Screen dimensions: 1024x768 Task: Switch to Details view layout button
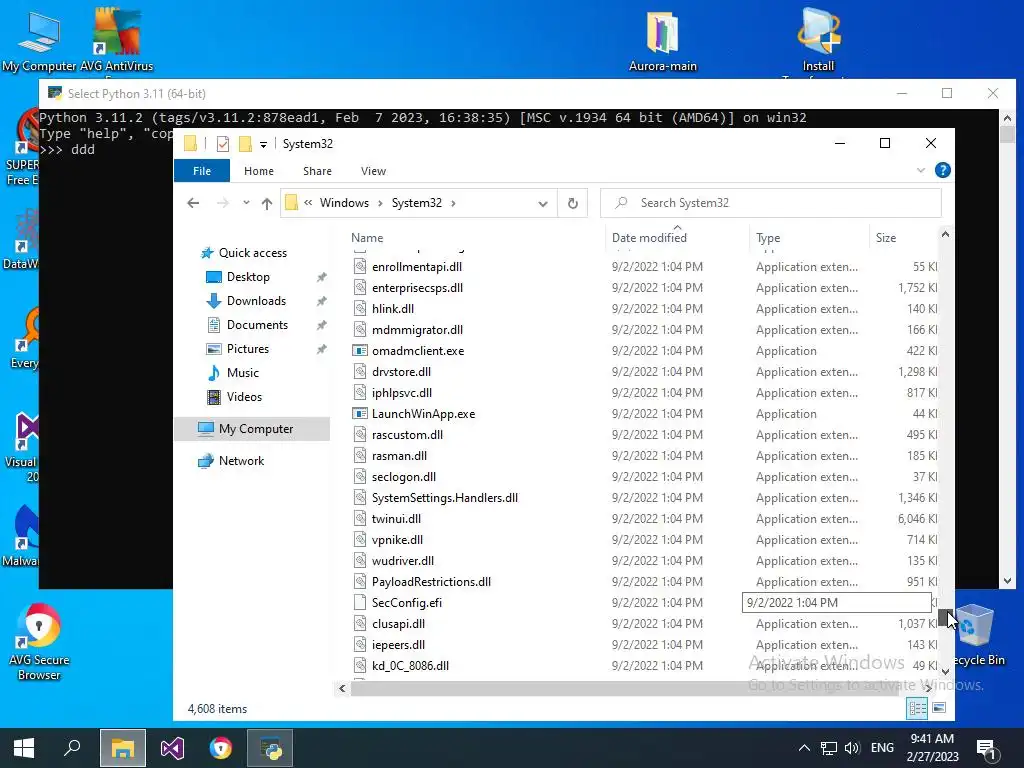coord(917,708)
